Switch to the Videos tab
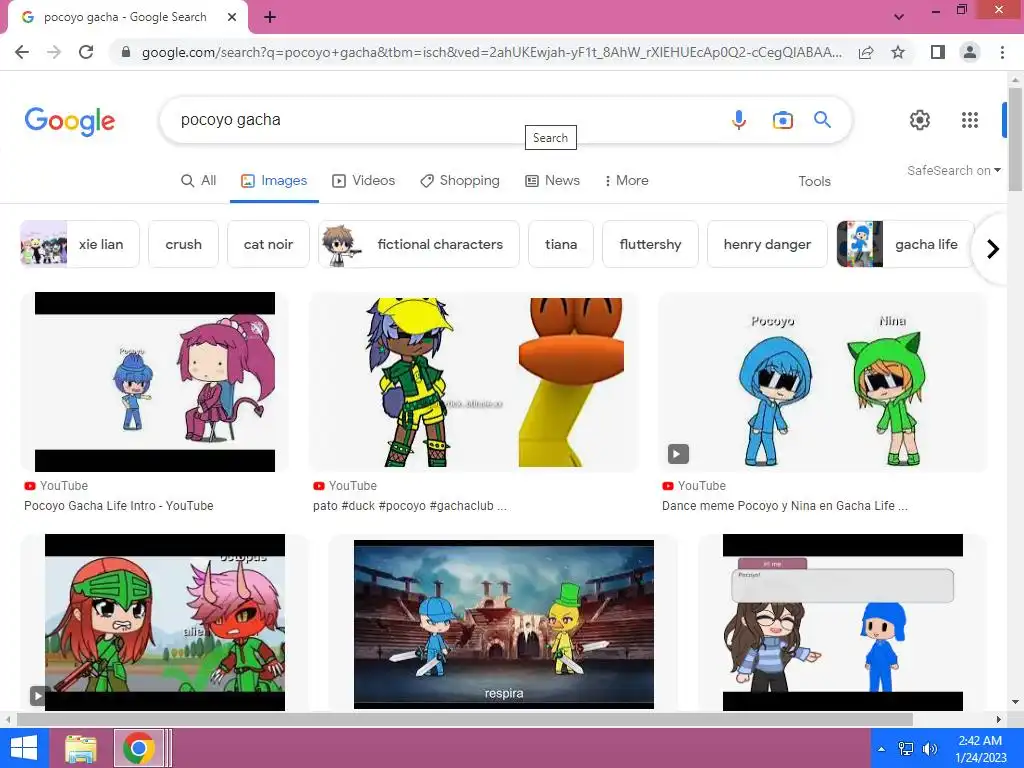Screen dimensions: 1024x768 364,181
